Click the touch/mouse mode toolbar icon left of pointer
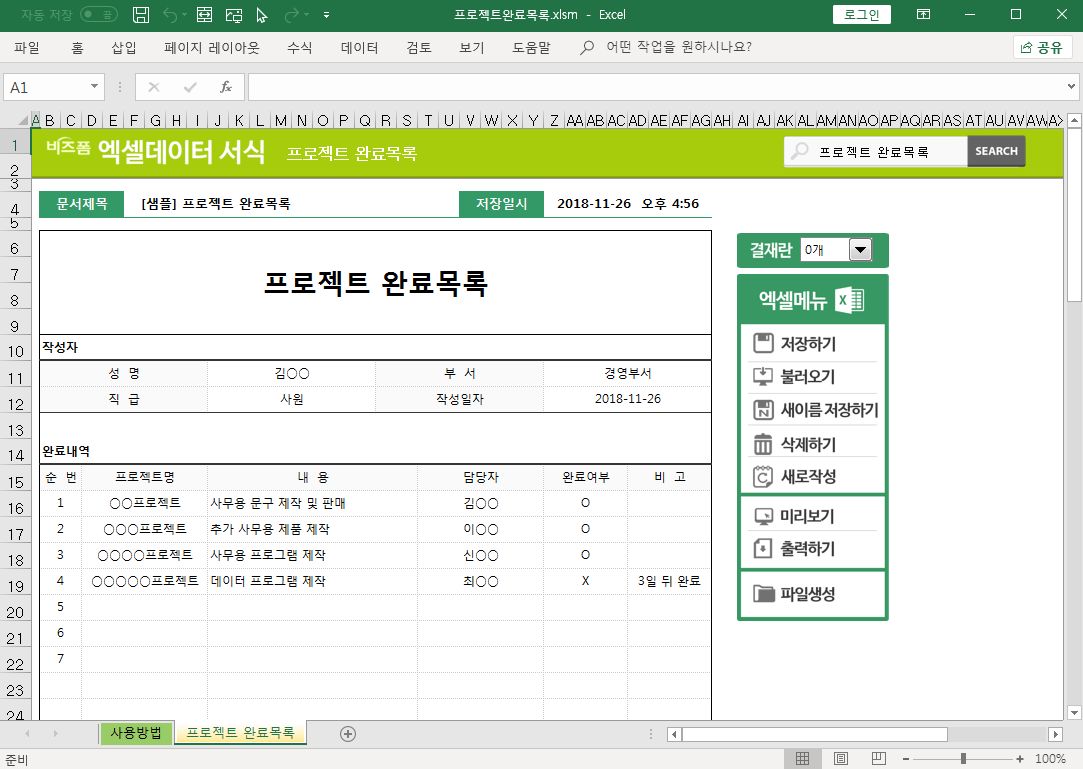Viewport: 1083px width, 769px height. (x=234, y=15)
